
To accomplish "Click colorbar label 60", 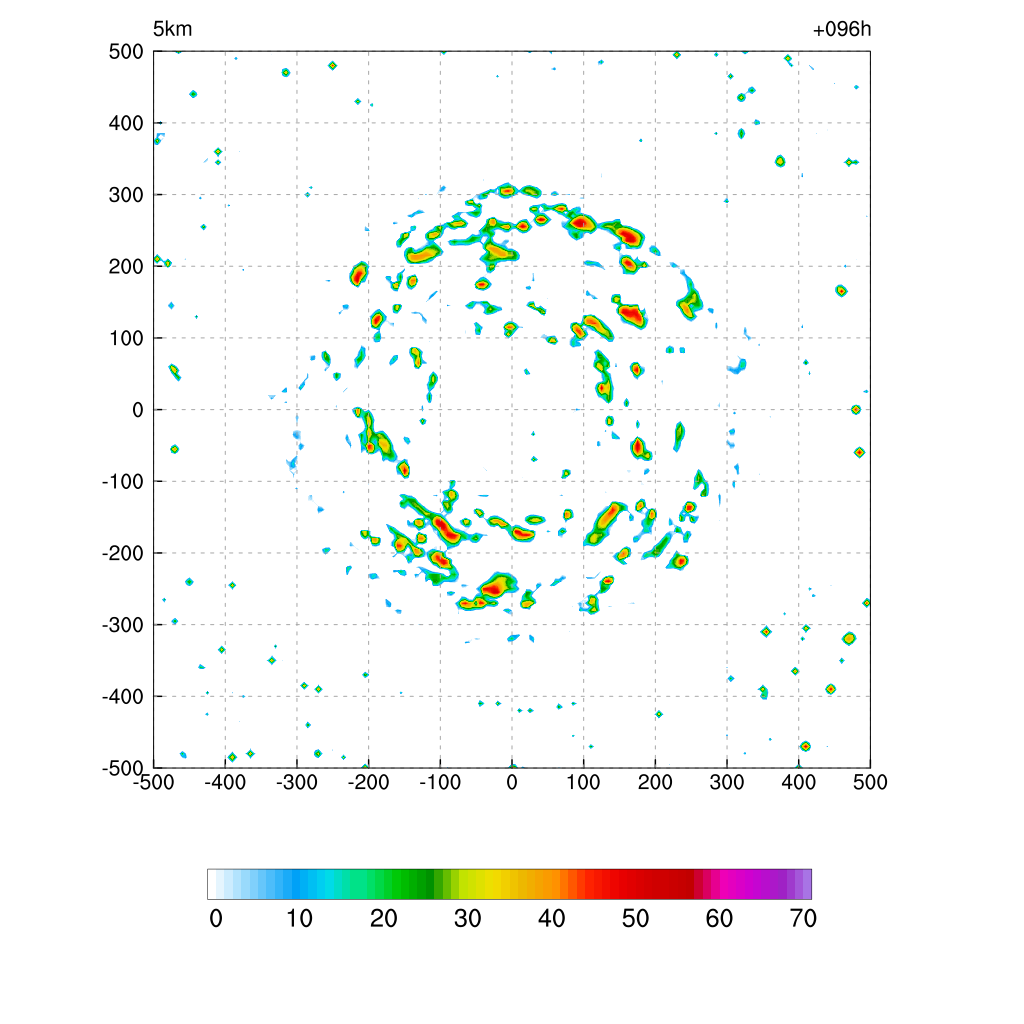I will pyautogui.click(x=719, y=919).
